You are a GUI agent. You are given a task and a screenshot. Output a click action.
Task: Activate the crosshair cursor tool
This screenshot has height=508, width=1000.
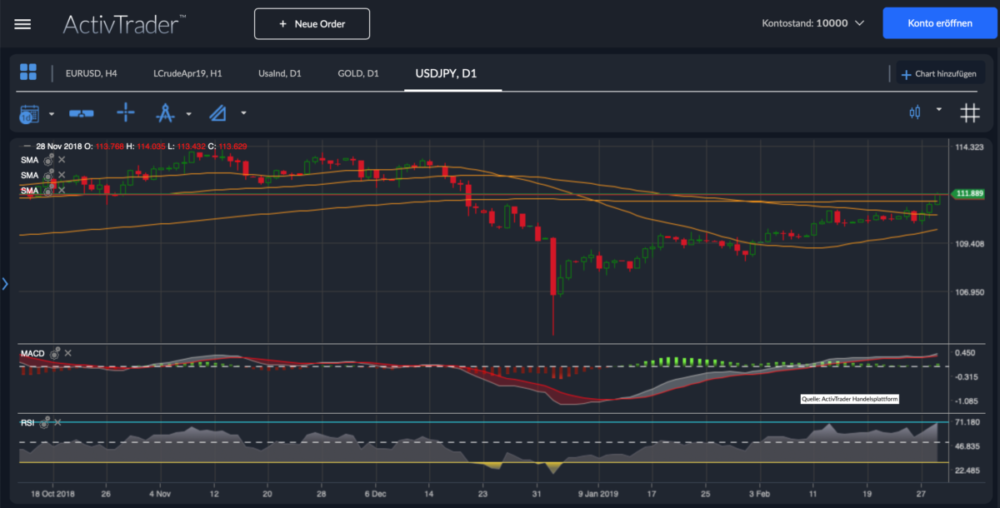pyautogui.click(x=126, y=113)
